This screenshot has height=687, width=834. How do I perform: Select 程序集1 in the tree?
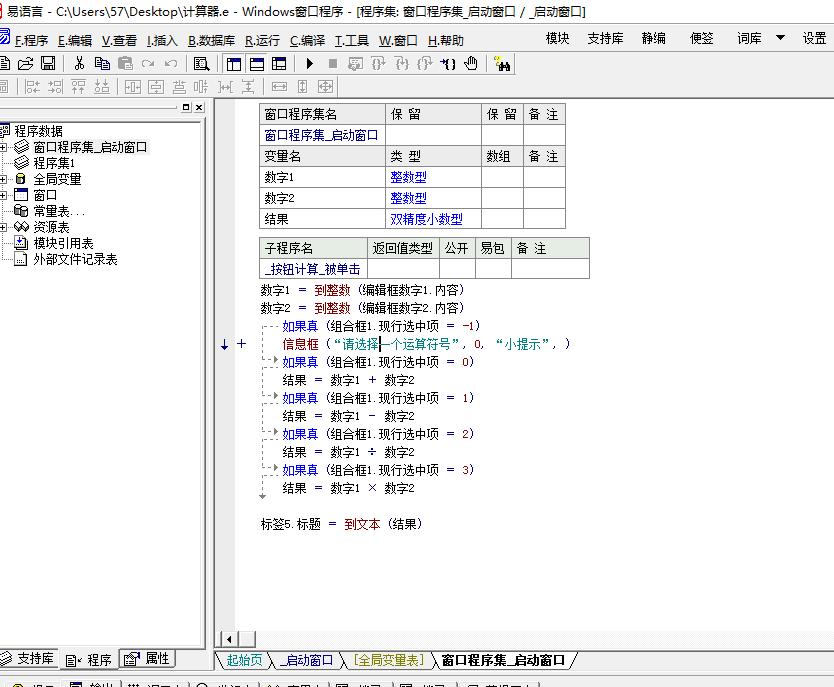(54, 163)
